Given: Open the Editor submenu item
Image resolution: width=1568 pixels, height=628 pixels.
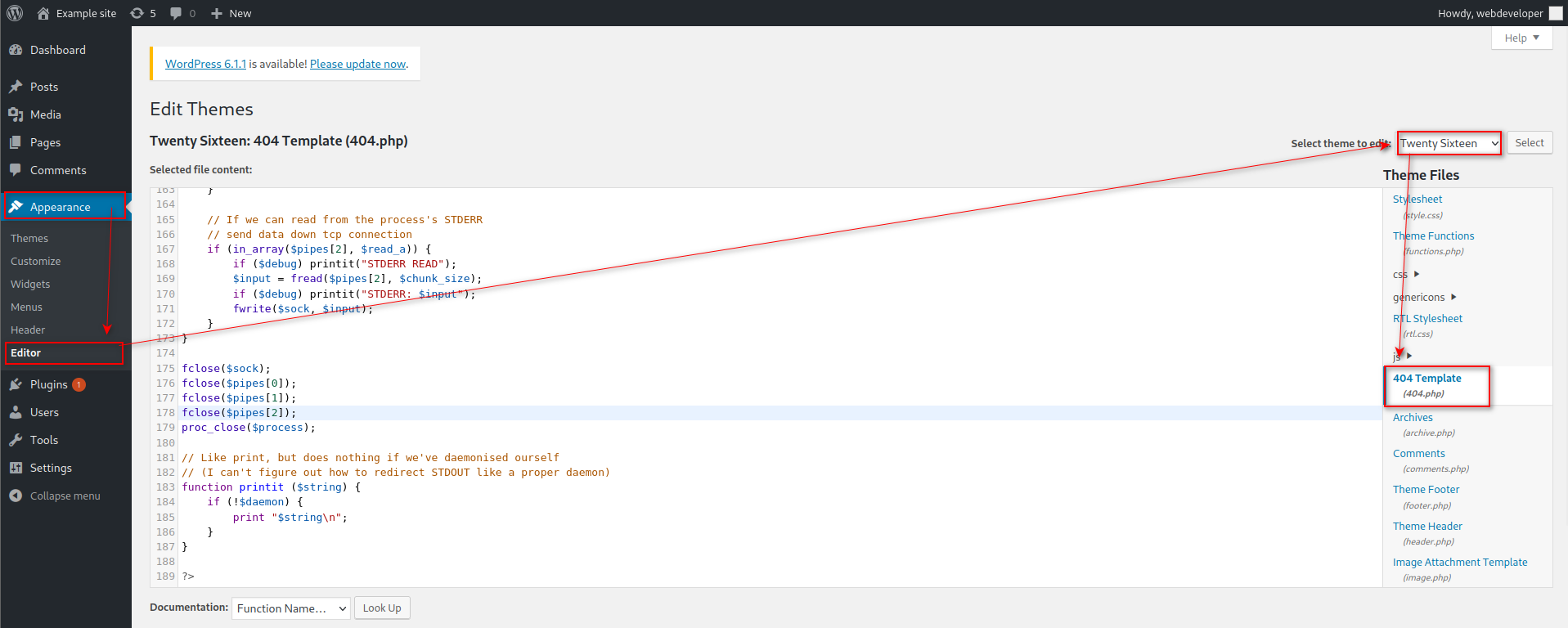Looking at the screenshot, I should click(x=25, y=352).
